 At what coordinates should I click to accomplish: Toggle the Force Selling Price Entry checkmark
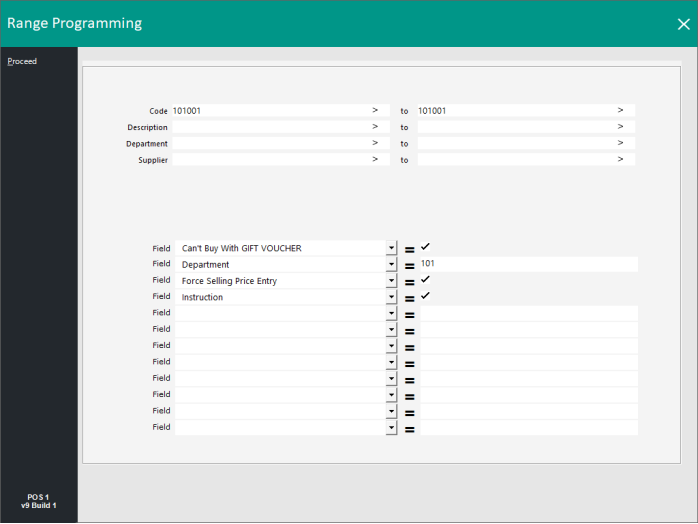pos(425,280)
